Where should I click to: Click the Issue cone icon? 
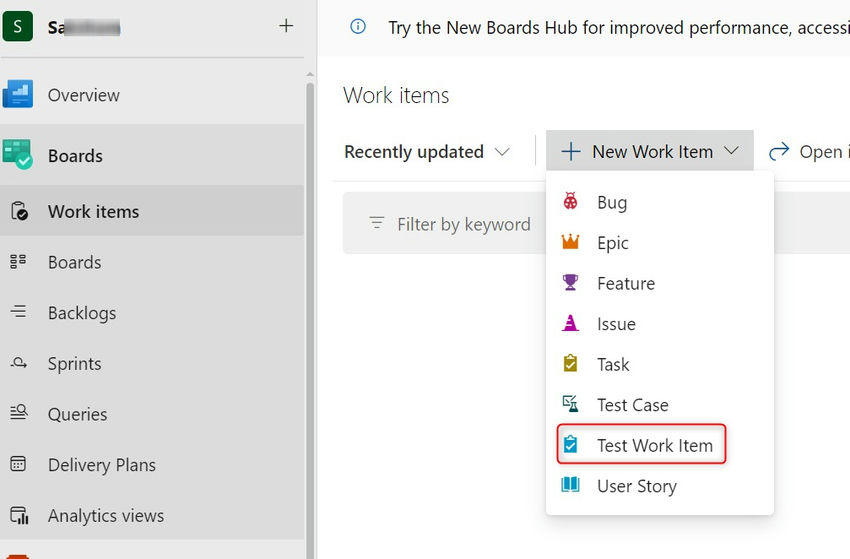coord(570,324)
